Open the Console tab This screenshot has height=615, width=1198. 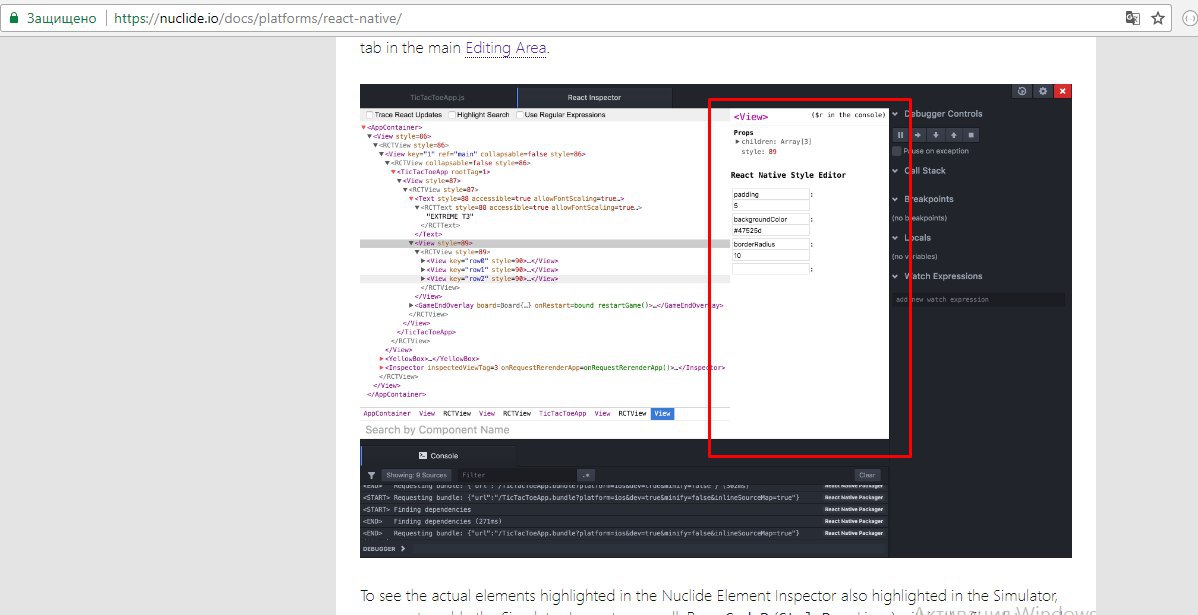(438, 455)
